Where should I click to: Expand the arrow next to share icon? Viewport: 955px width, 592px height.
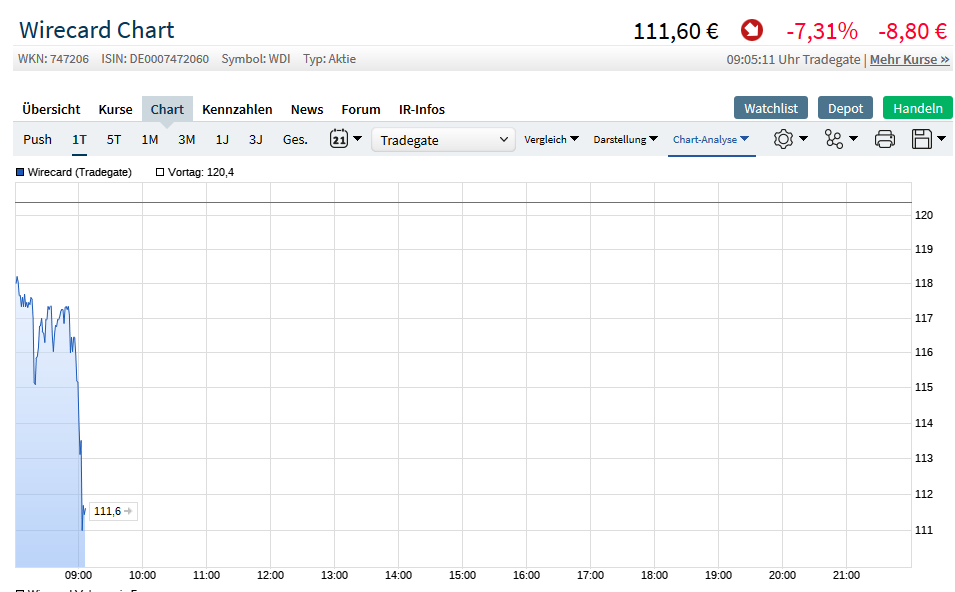853,139
